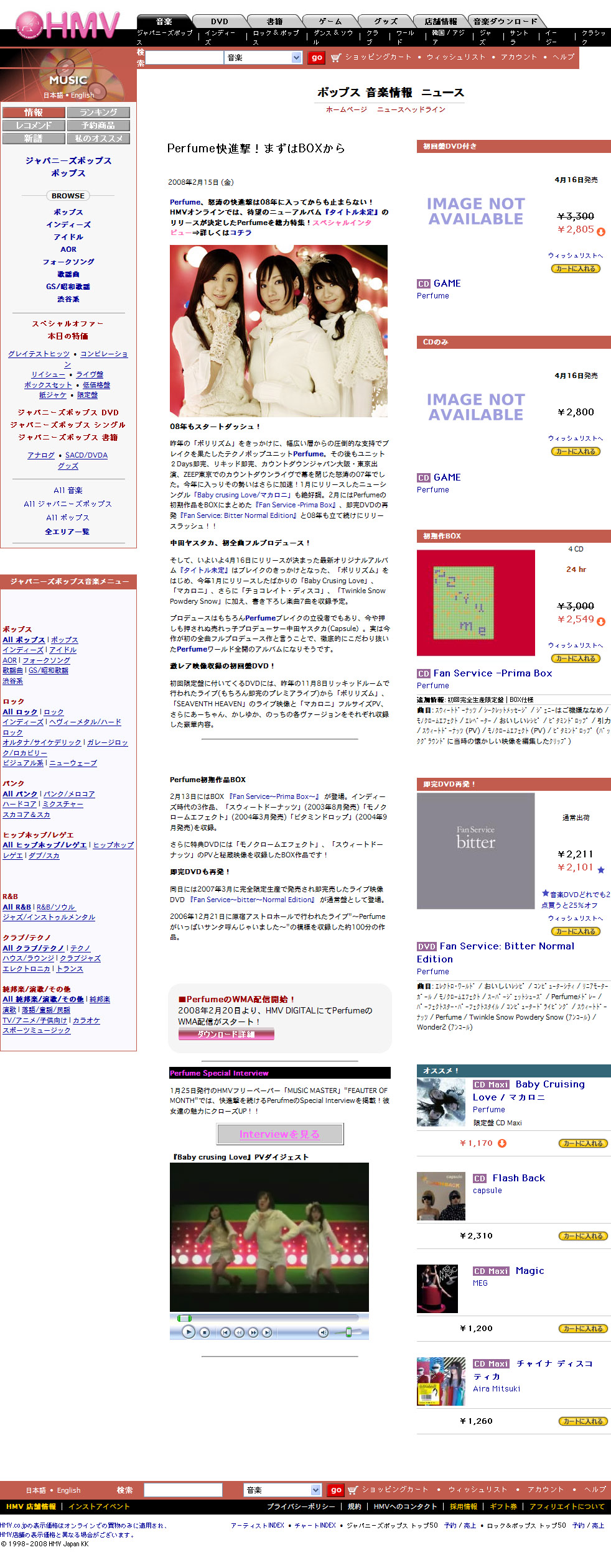The width and height of the screenshot is (611, 1568).
Task: Click the top red go button
Action: tap(317, 57)
